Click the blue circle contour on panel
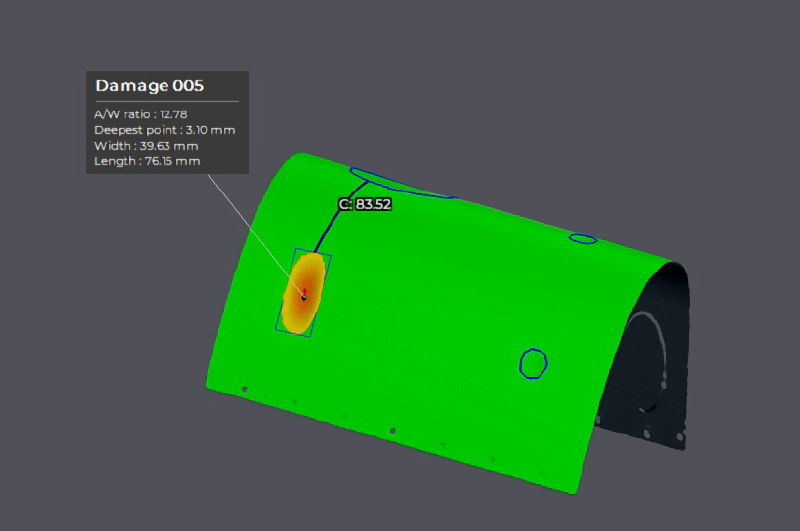 (533, 364)
